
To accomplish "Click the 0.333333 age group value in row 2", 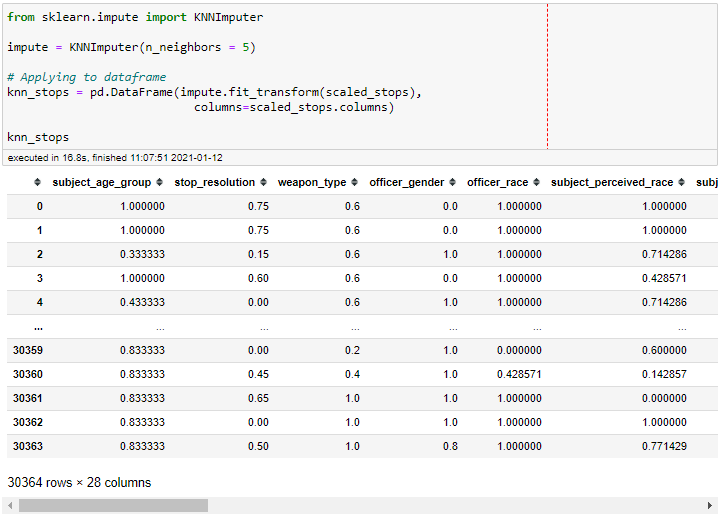I will pyautogui.click(x=142, y=254).
